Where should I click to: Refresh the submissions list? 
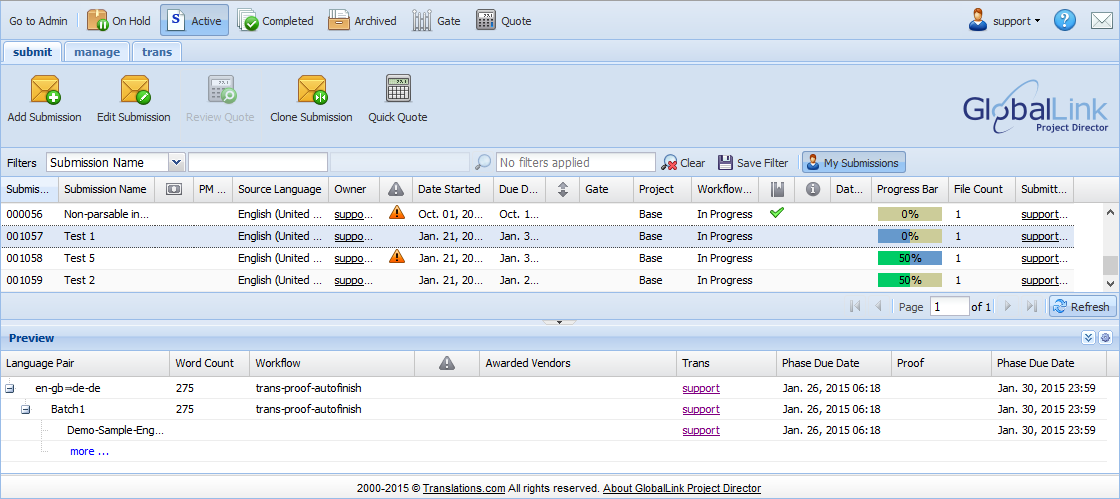(1081, 307)
